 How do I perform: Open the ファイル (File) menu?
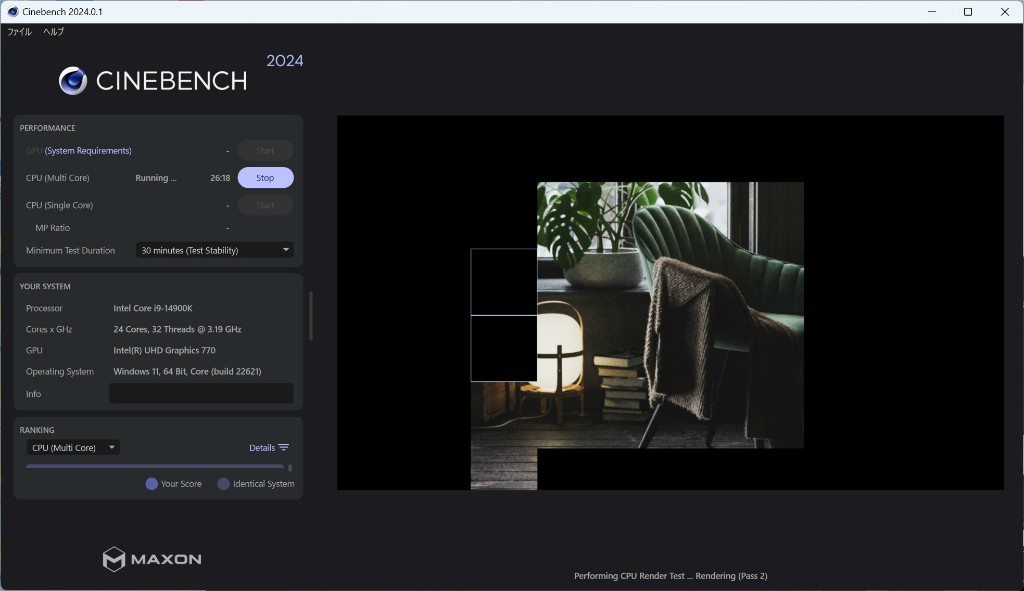(x=19, y=32)
